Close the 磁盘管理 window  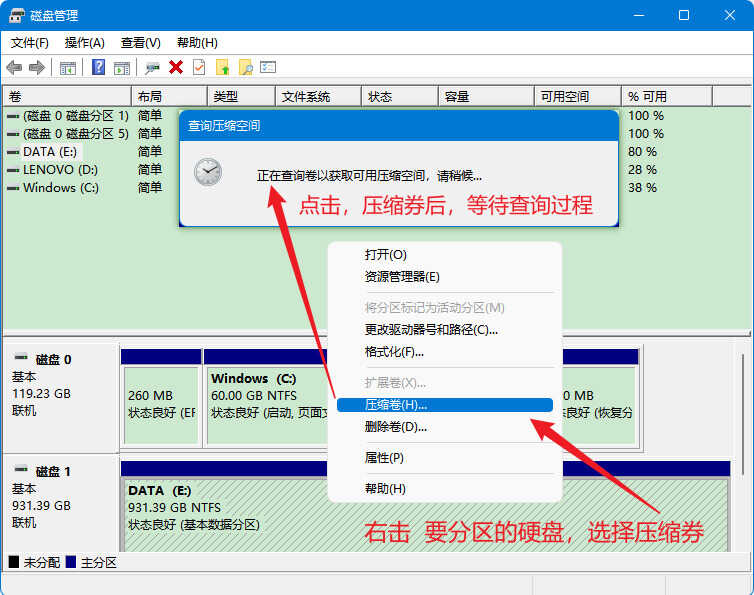tap(729, 15)
